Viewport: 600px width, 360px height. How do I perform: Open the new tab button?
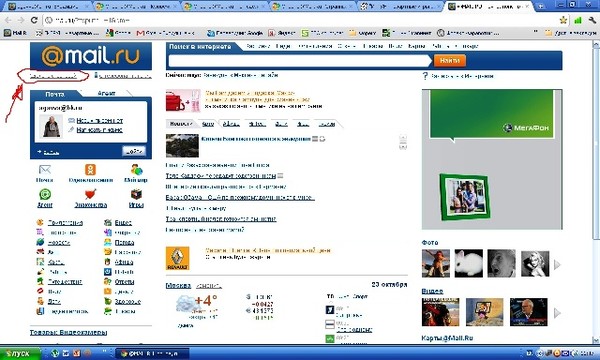(541, 6)
